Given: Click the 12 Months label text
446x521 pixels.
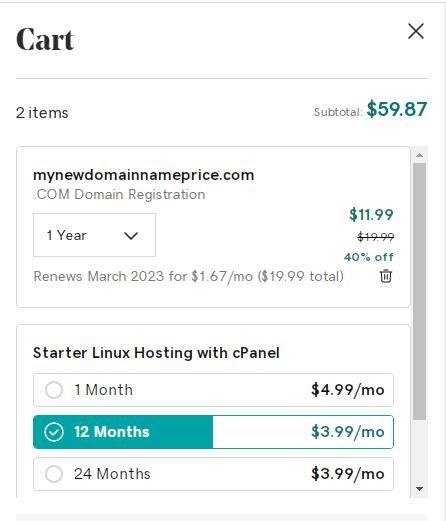Looking at the screenshot, I should click(x=112, y=432).
